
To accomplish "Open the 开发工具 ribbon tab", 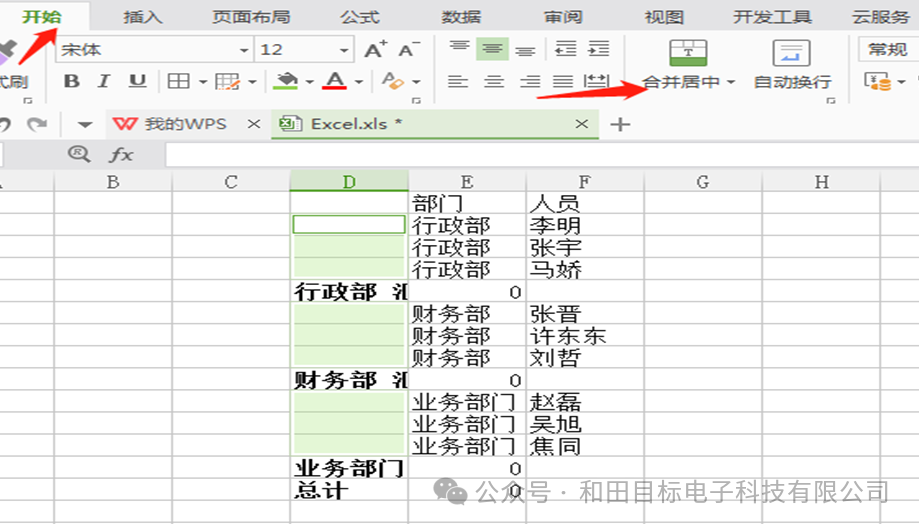I will tap(772, 16).
